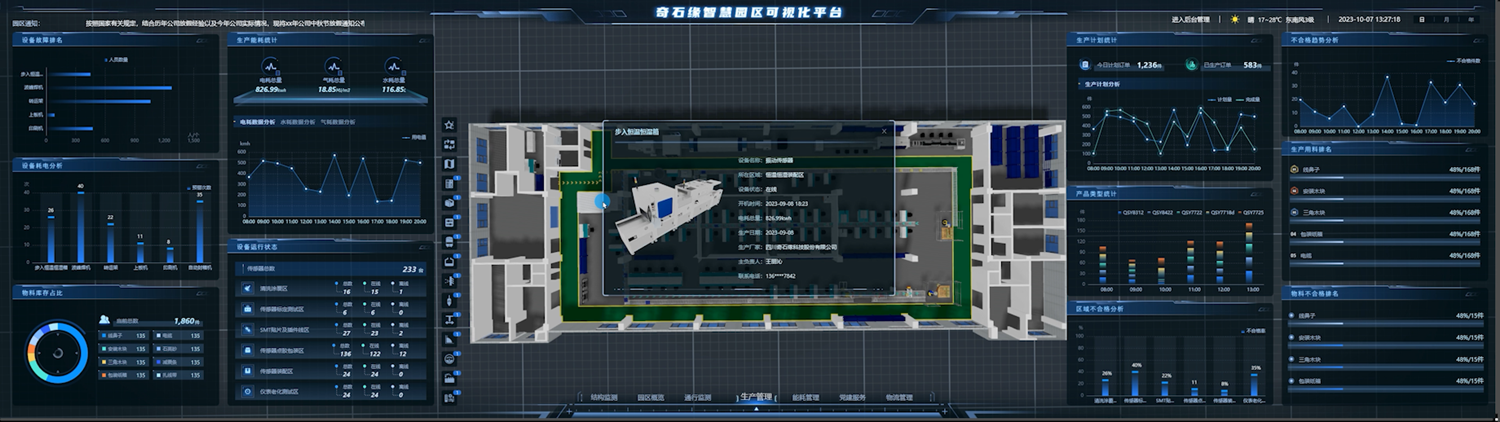
Task: Switch to the 水耗数据分析 tab
Action: tap(298, 122)
